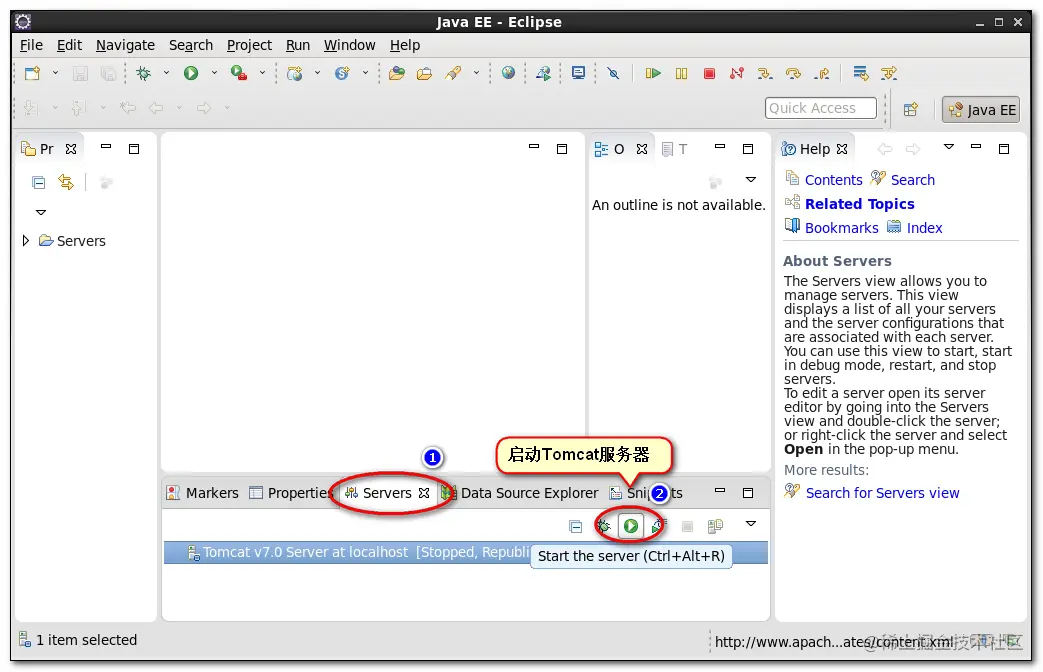This screenshot has height=672, width=1043.
Task: Click the Resume debug icon
Action: (653, 73)
